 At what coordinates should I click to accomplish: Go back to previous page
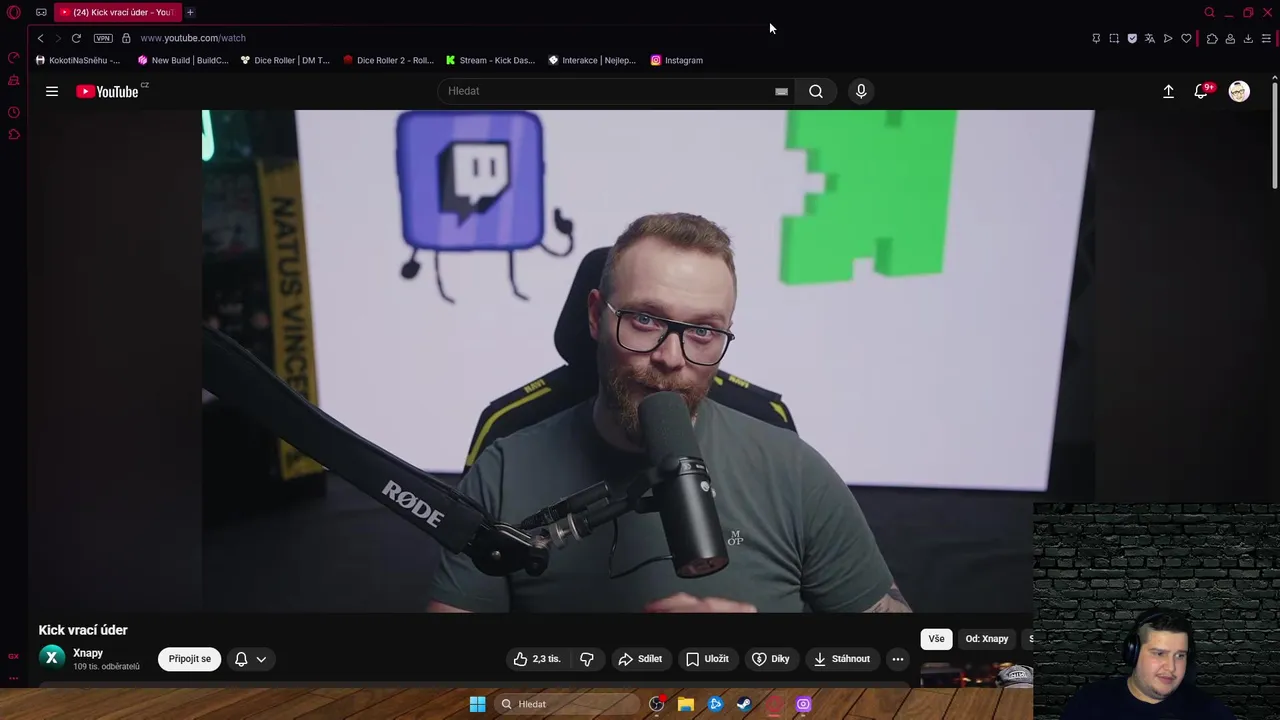point(40,38)
